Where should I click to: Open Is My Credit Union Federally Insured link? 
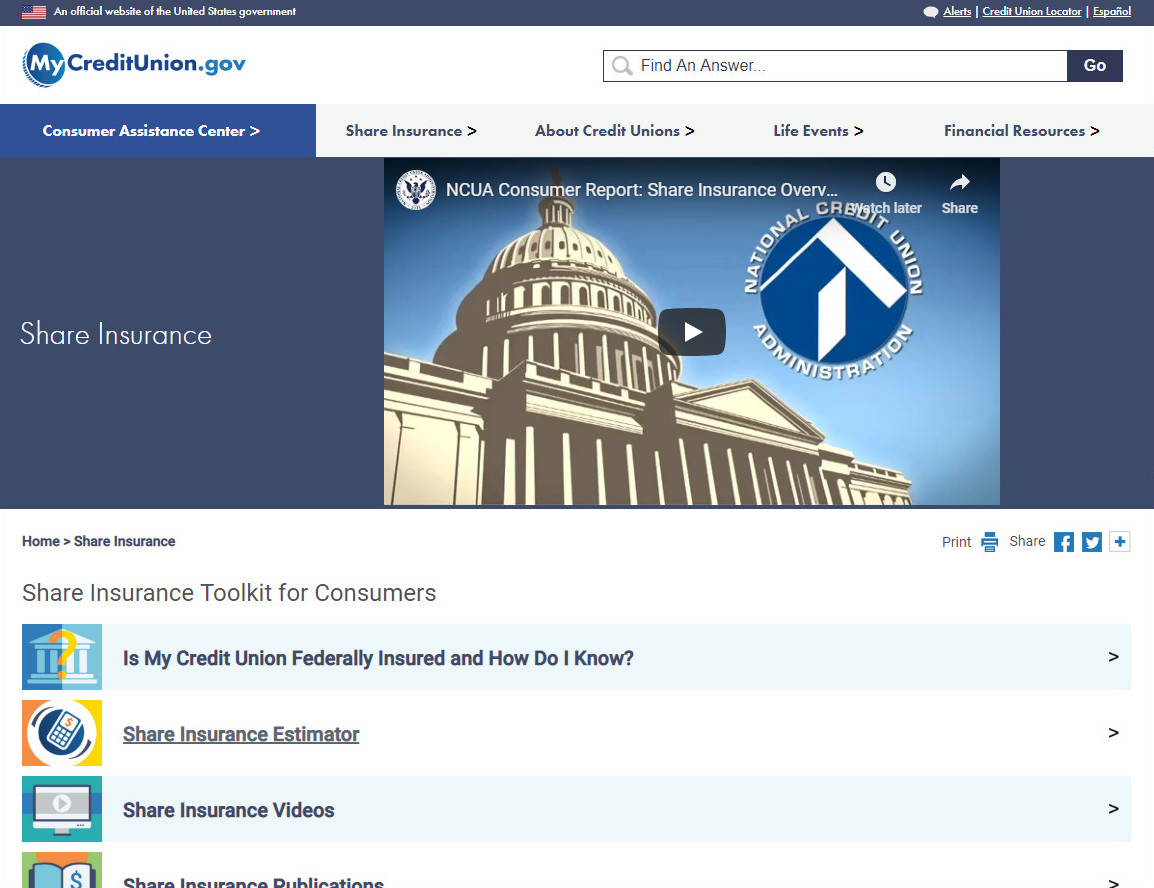(x=378, y=658)
